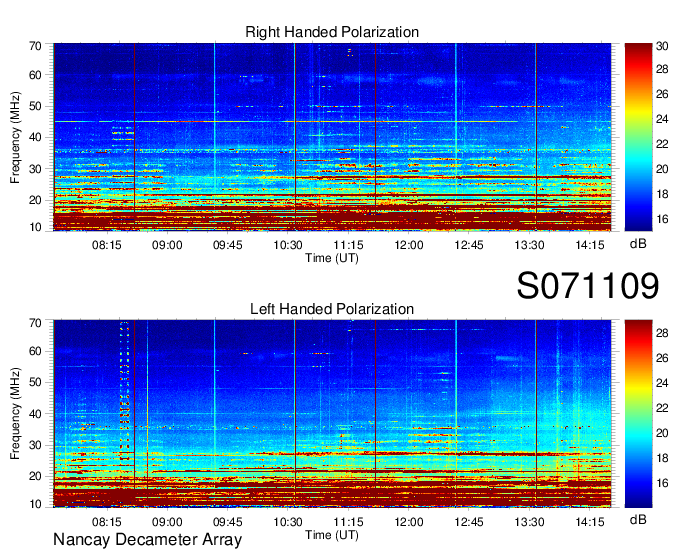Click the 10:30 tick on the top time axis
Image resolution: width=680 pixels, height=552 pixels.
point(288,245)
